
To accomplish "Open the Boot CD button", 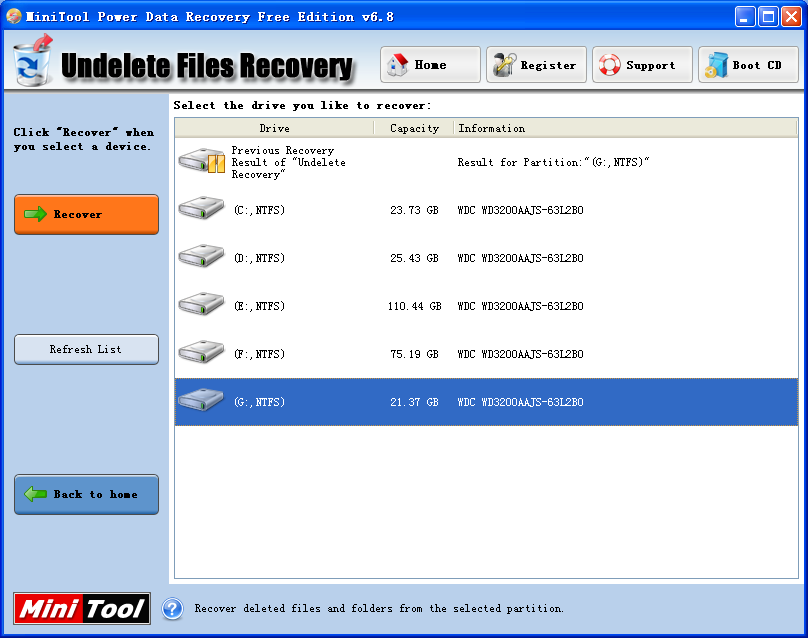I will tap(748, 64).
